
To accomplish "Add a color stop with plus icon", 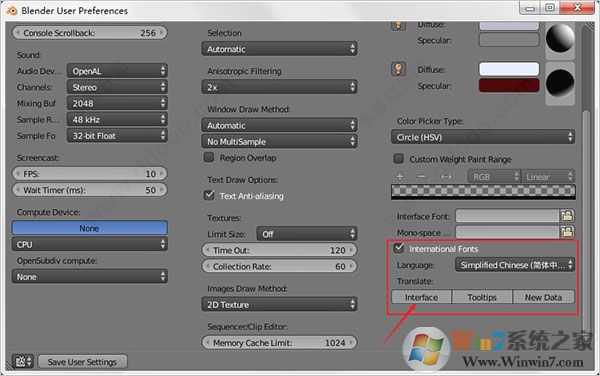I will point(400,176).
